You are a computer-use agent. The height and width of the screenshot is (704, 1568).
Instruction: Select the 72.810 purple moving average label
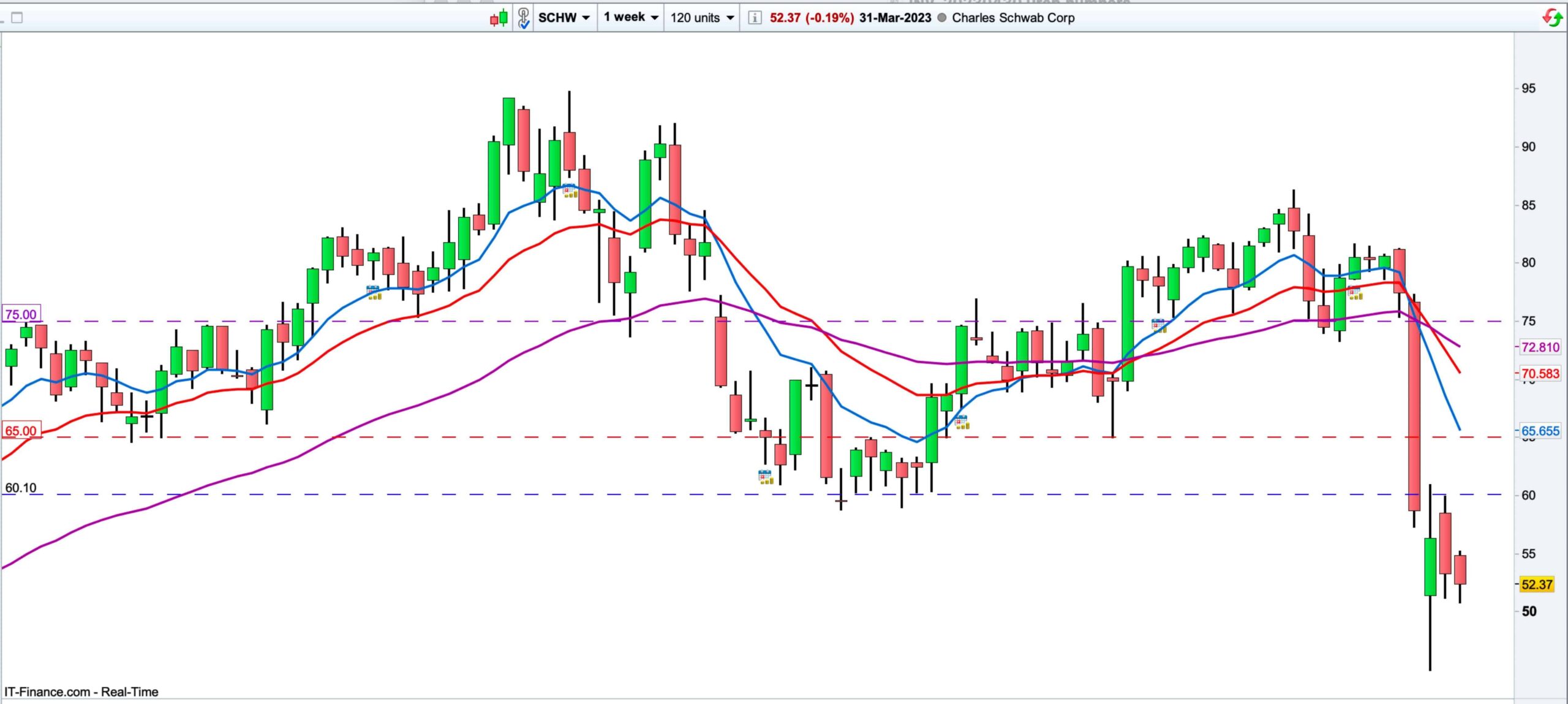pyautogui.click(x=1540, y=347)
